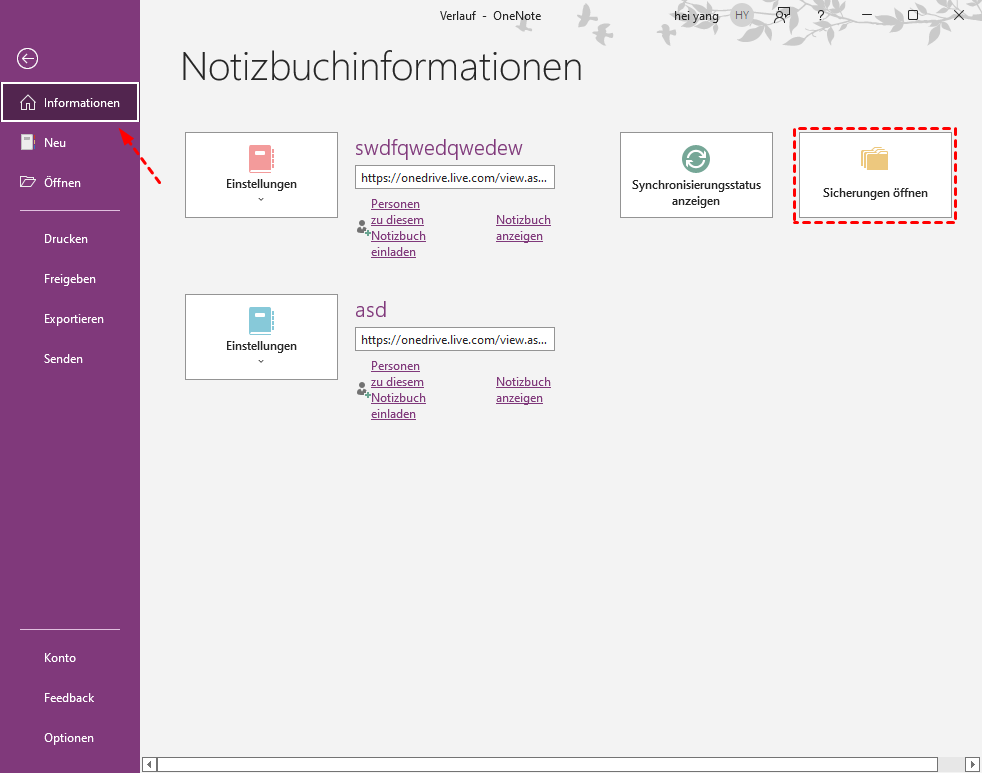Click Notizbuch anzeigen link for swdfqwedqwedew
The width and height of the screenshot is (982, 773).
click(523, 228)
